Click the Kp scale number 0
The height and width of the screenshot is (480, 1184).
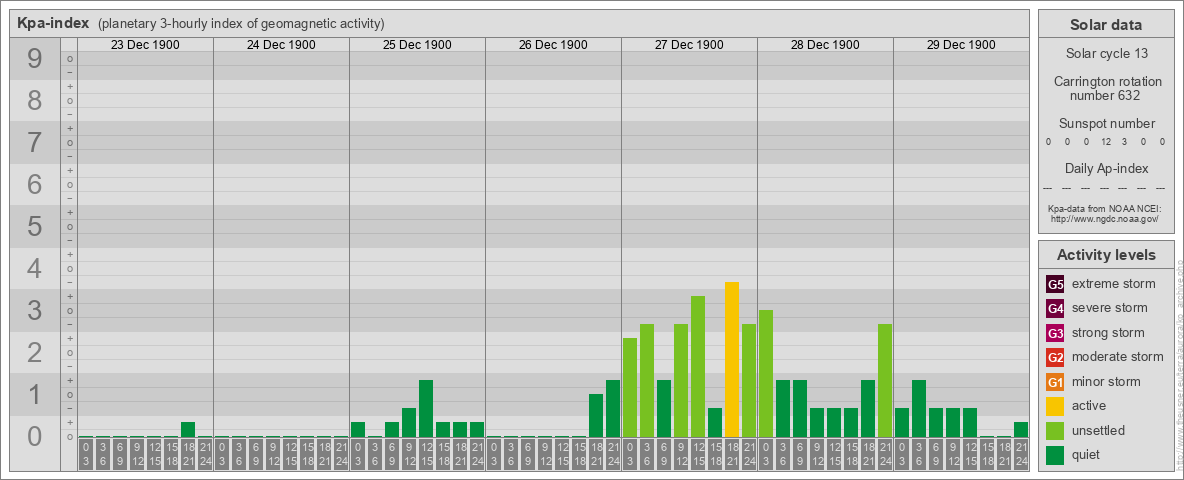point(34,436)
